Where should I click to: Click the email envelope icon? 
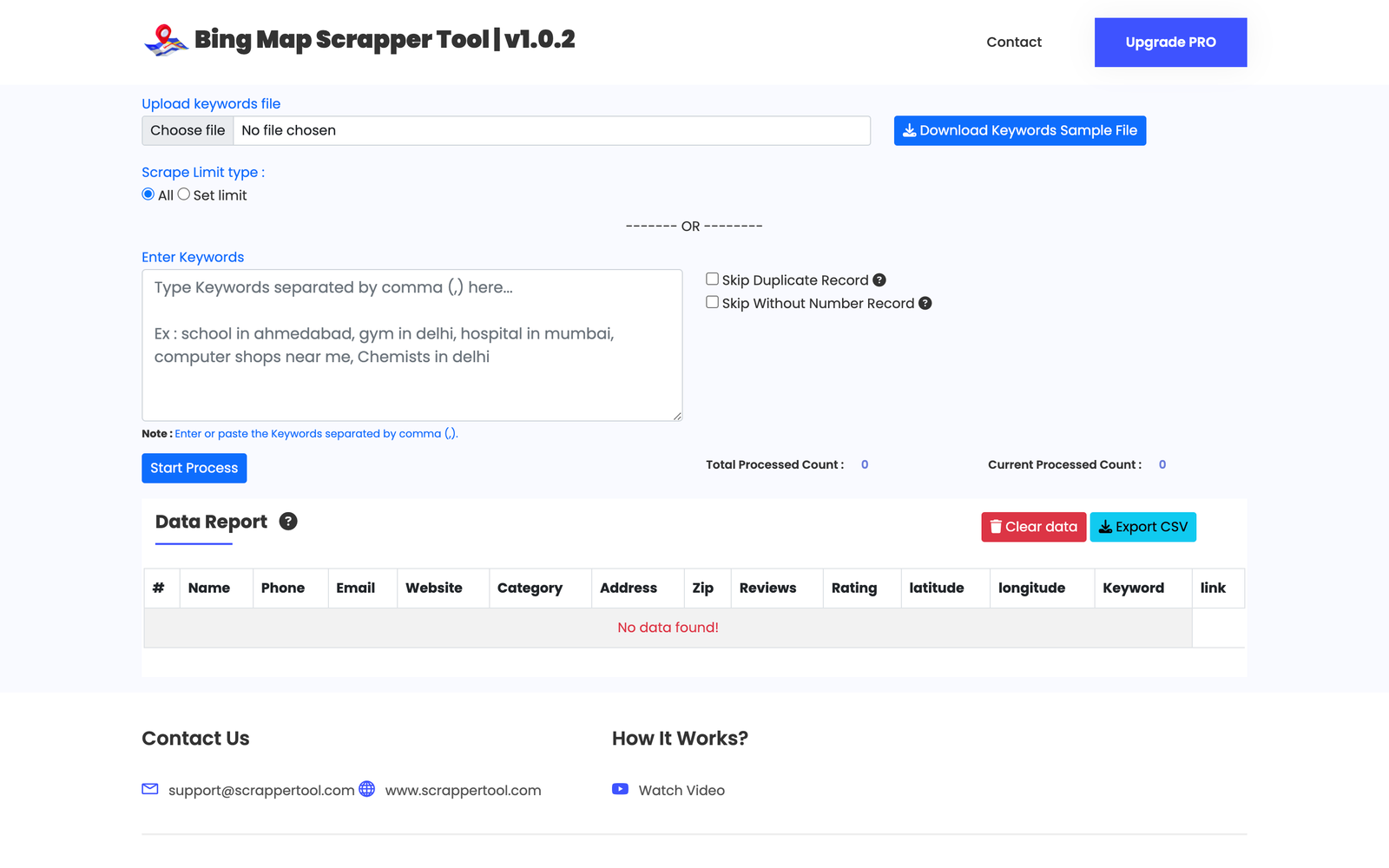point(150,789)
